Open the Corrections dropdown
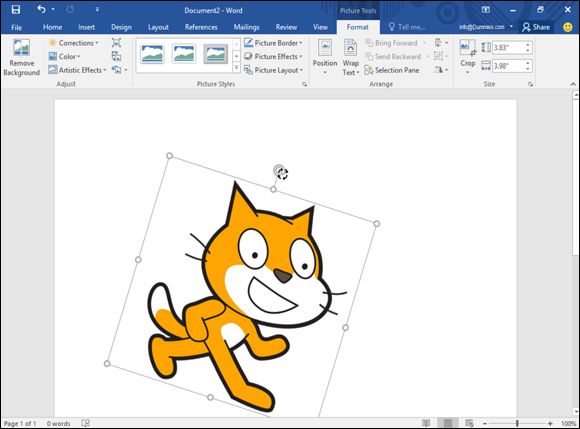Viewport: 580px width, 429px height. (74, 43)
